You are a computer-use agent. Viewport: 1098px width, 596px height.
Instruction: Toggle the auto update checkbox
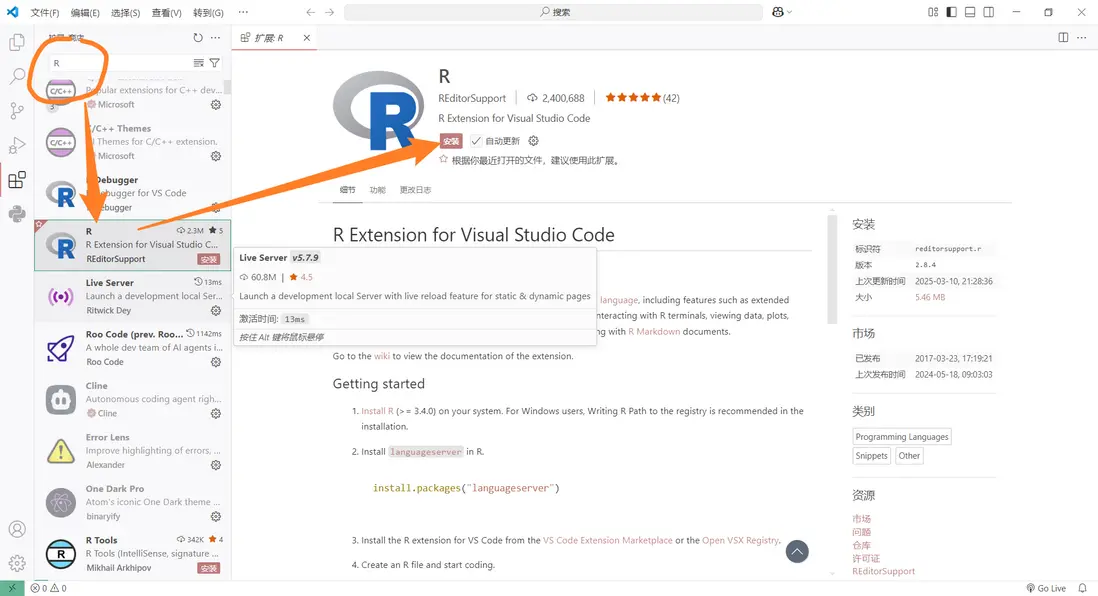point(476,141)
